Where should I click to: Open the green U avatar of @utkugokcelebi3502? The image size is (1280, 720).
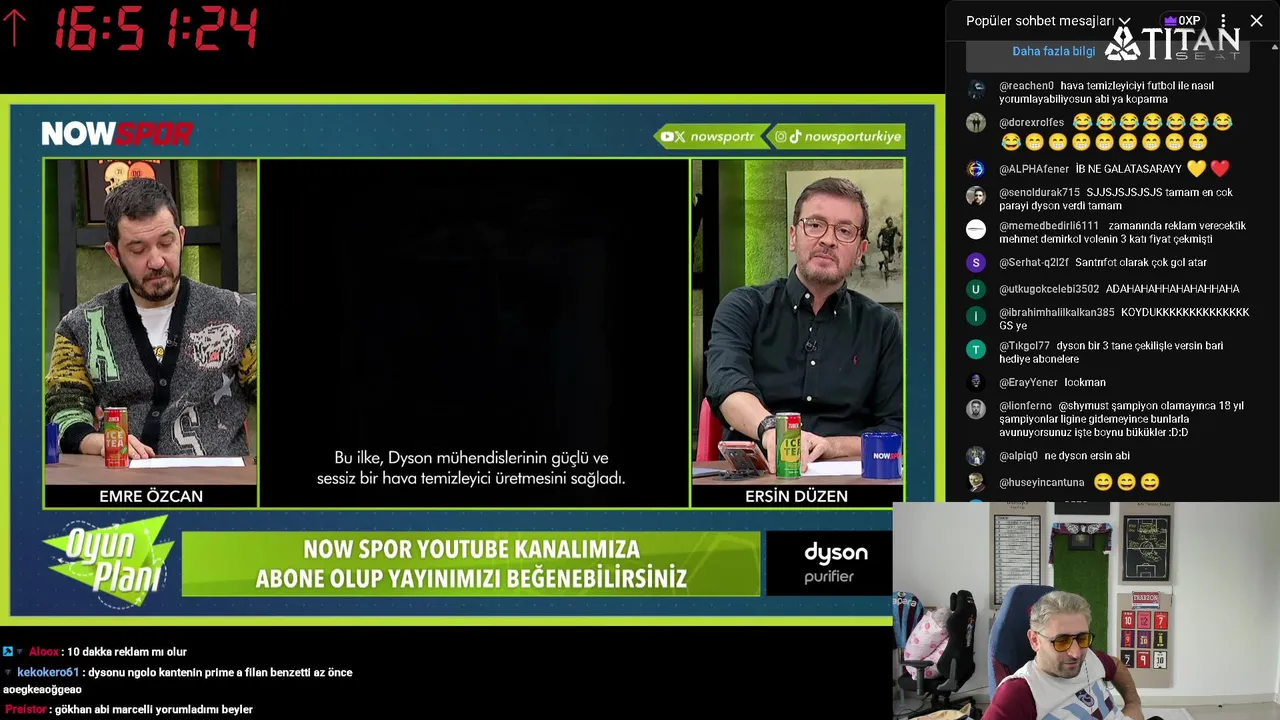click(976, 289)
